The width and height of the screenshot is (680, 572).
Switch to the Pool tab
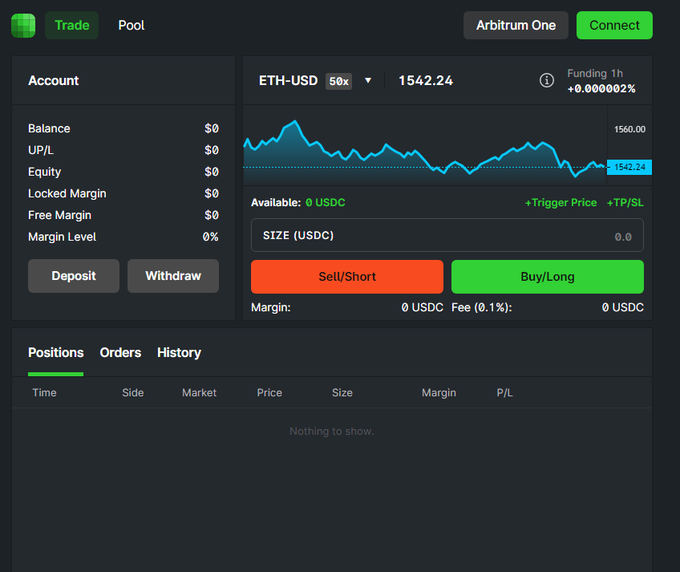tap(131, 25)
